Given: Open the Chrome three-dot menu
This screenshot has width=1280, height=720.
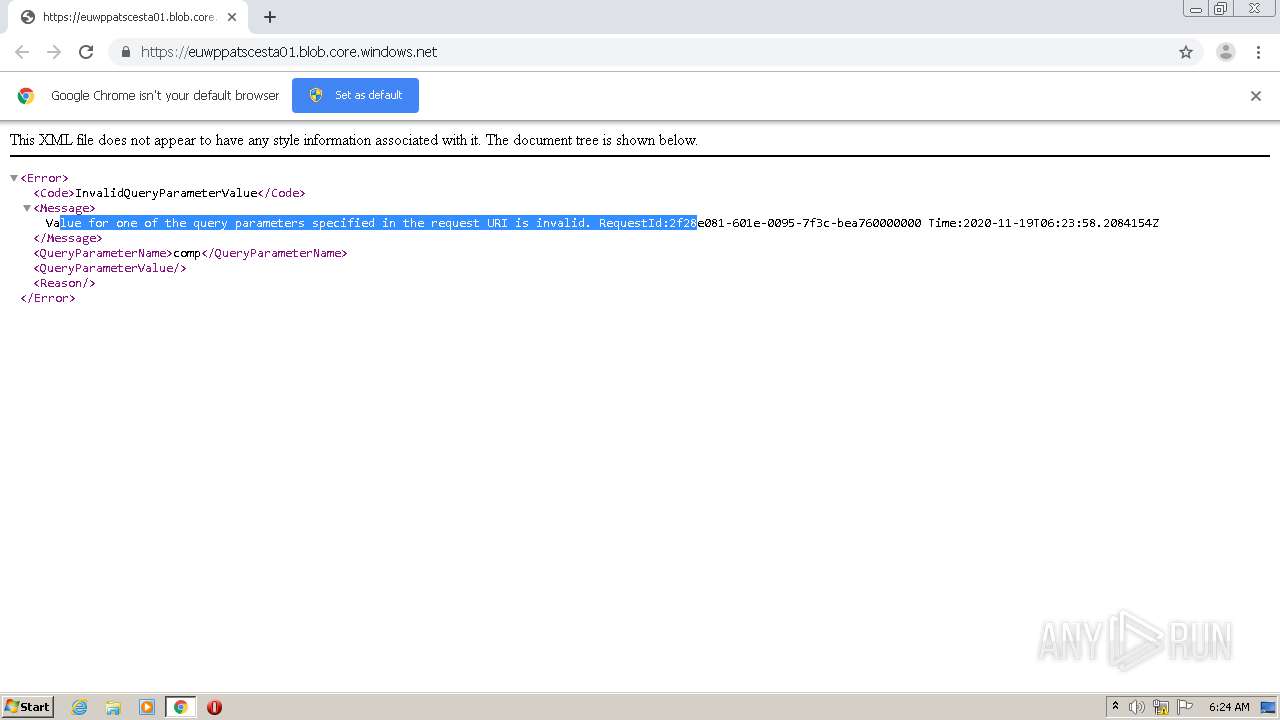Looking at the screenshot, I should 1257,52.
